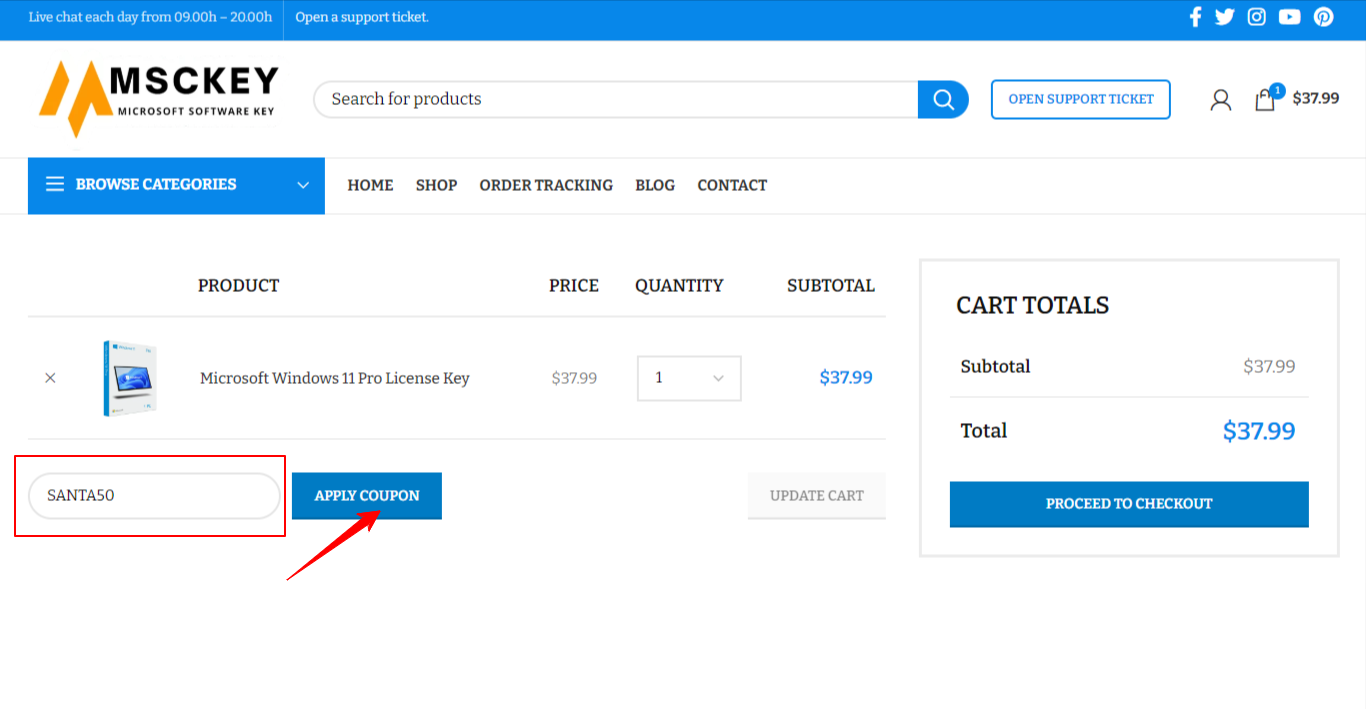The image size is (1366, 709).
Task: Open the user account icon
Action: point(1220,99)
